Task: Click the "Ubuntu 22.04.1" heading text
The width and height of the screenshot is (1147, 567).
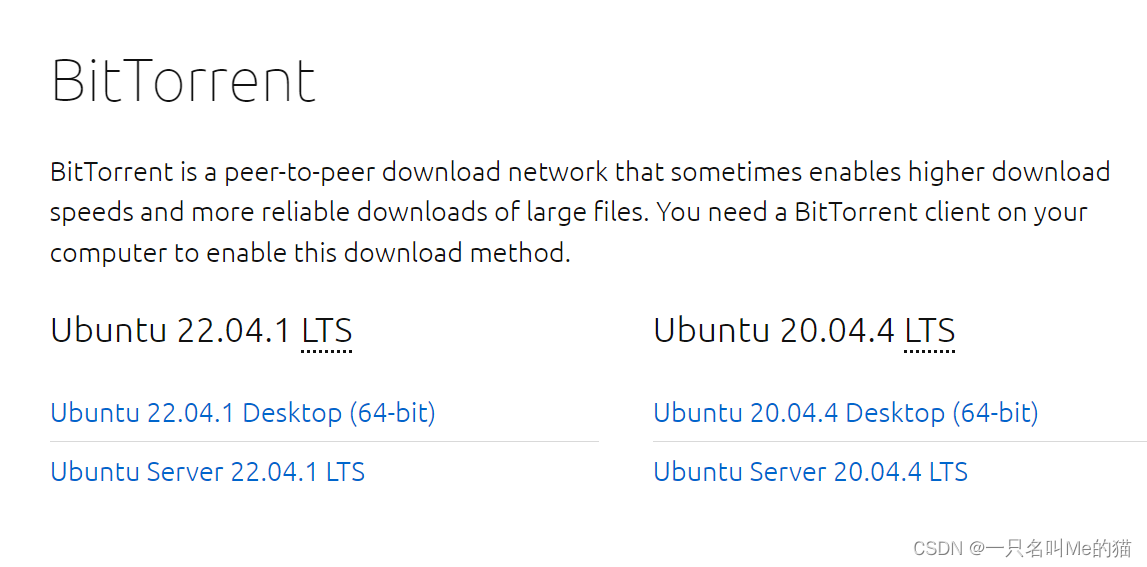Action: [x=171, y=331]
